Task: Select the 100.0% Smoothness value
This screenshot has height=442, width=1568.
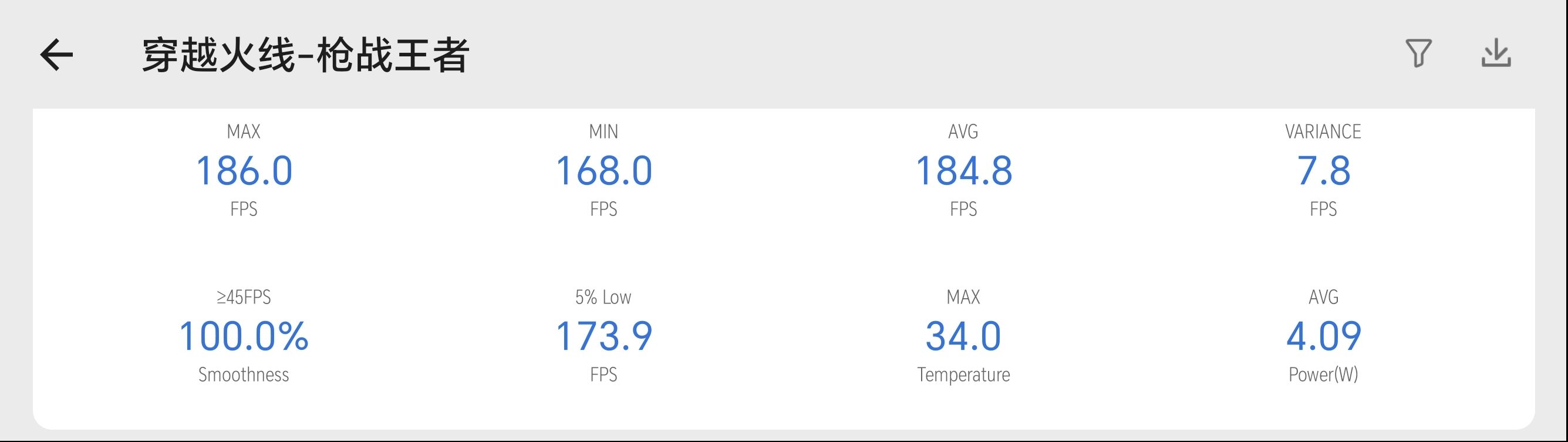Action: click(244, 336)
